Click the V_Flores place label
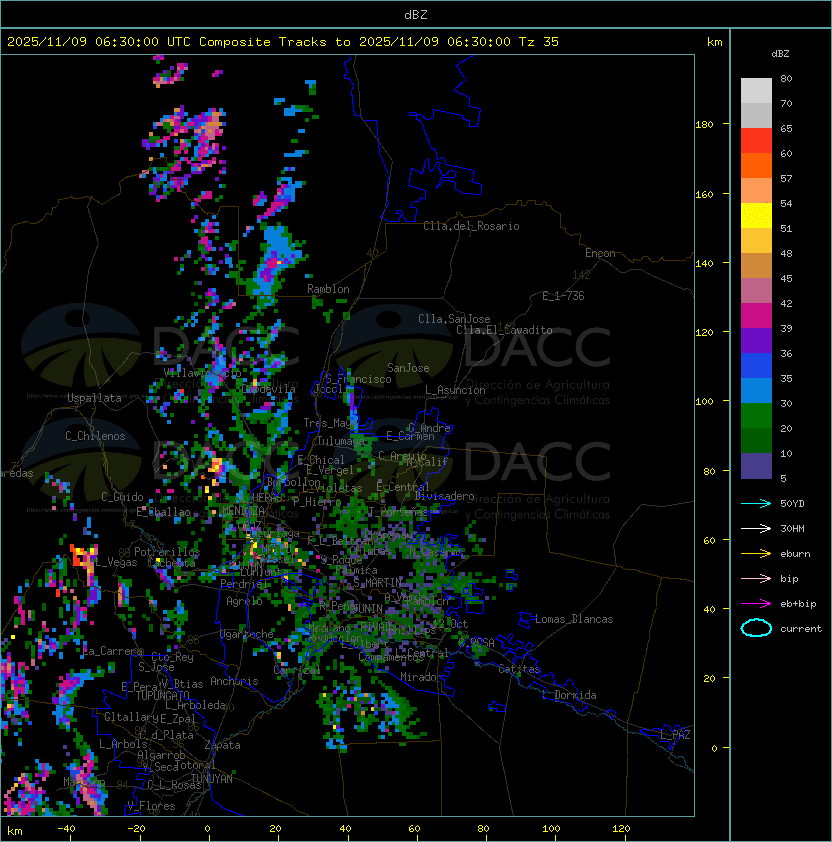This screenshot has height=842, width=832. coord(151,806)
